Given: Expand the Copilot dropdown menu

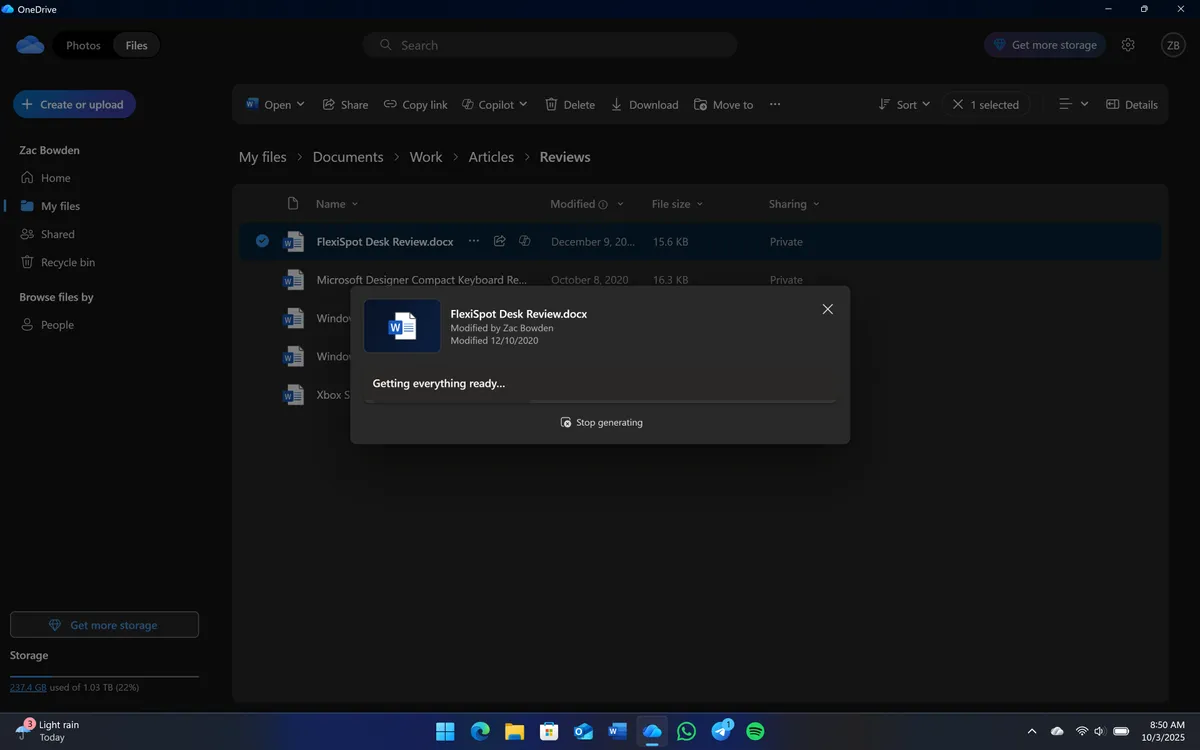Looking at the screenshot, I should tap(522, 105).
